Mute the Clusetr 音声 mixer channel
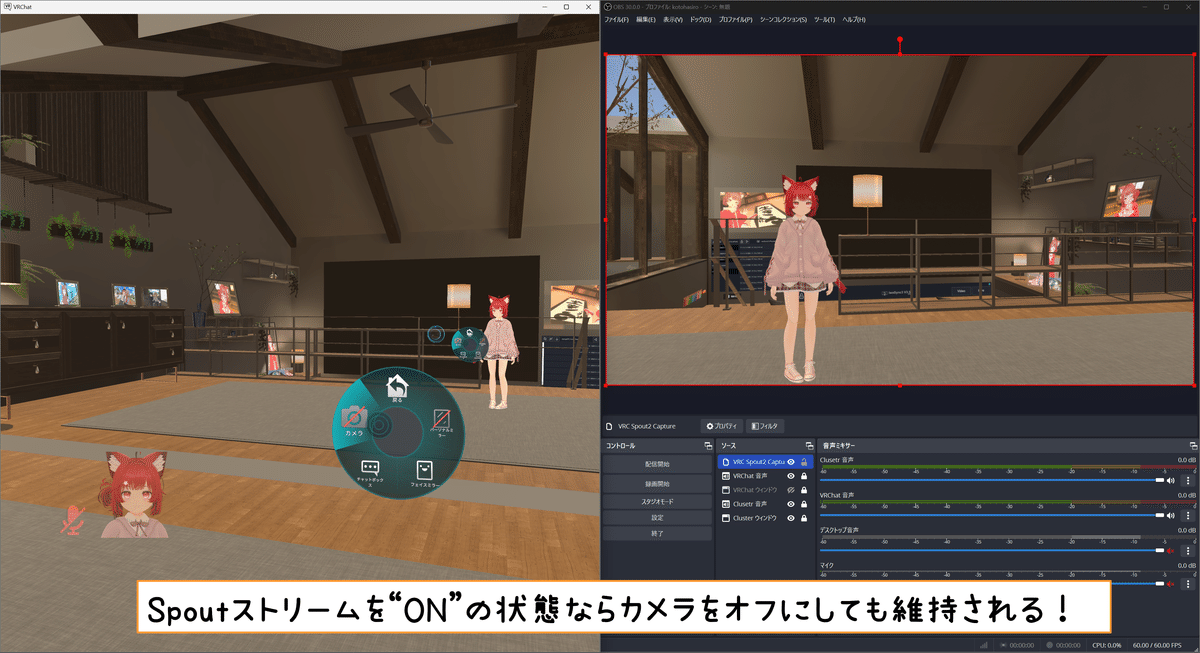 (1171, 480)
